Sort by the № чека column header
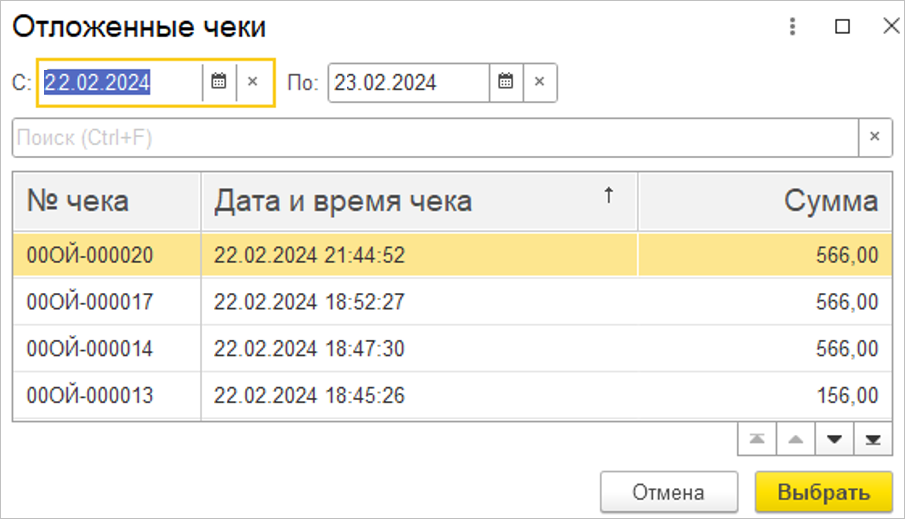The image size is (905, 519). click(x=107, y=201)
